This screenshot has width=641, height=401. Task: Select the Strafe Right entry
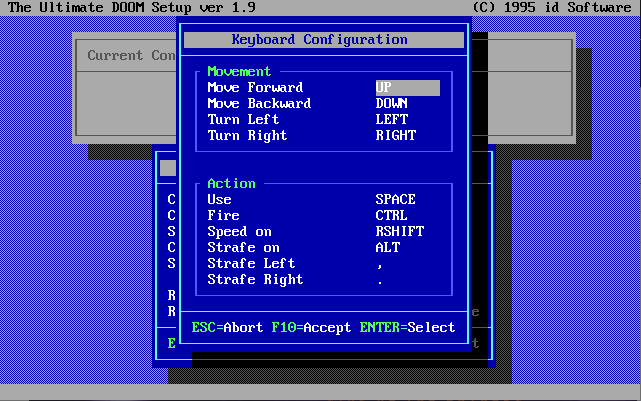255,280
